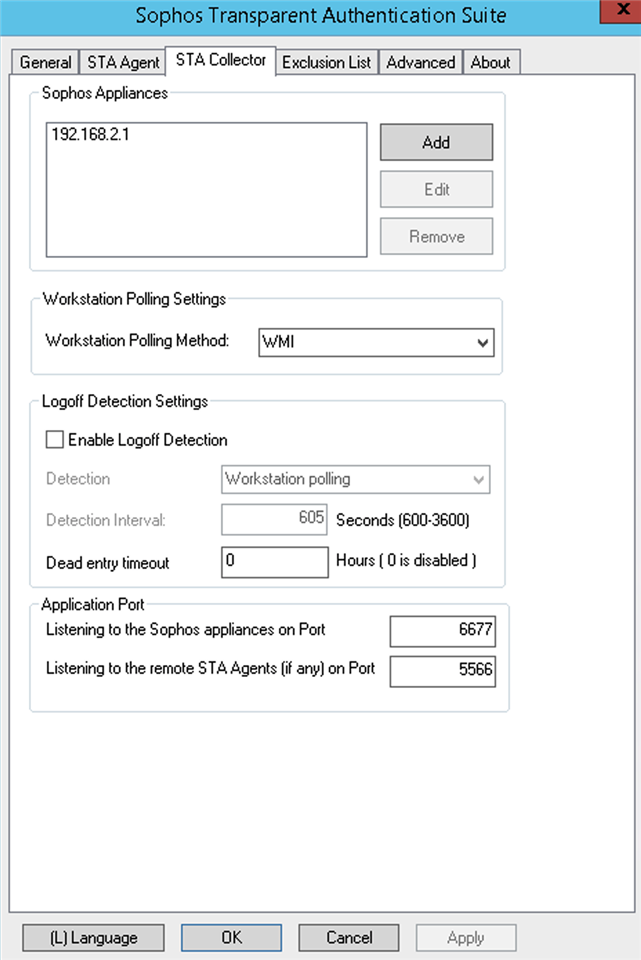
Task: Open the Advanced tab
Action: (x=421, y=62)
